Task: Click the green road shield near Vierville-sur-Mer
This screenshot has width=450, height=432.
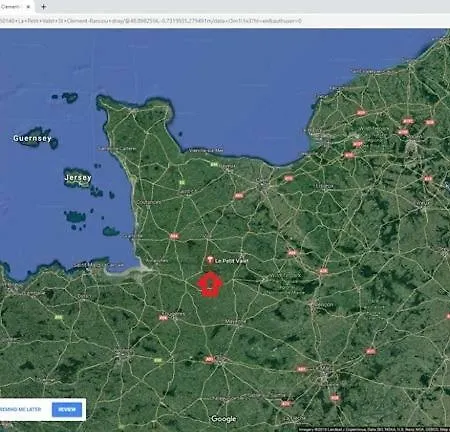Action: click(x=214, y=165)
